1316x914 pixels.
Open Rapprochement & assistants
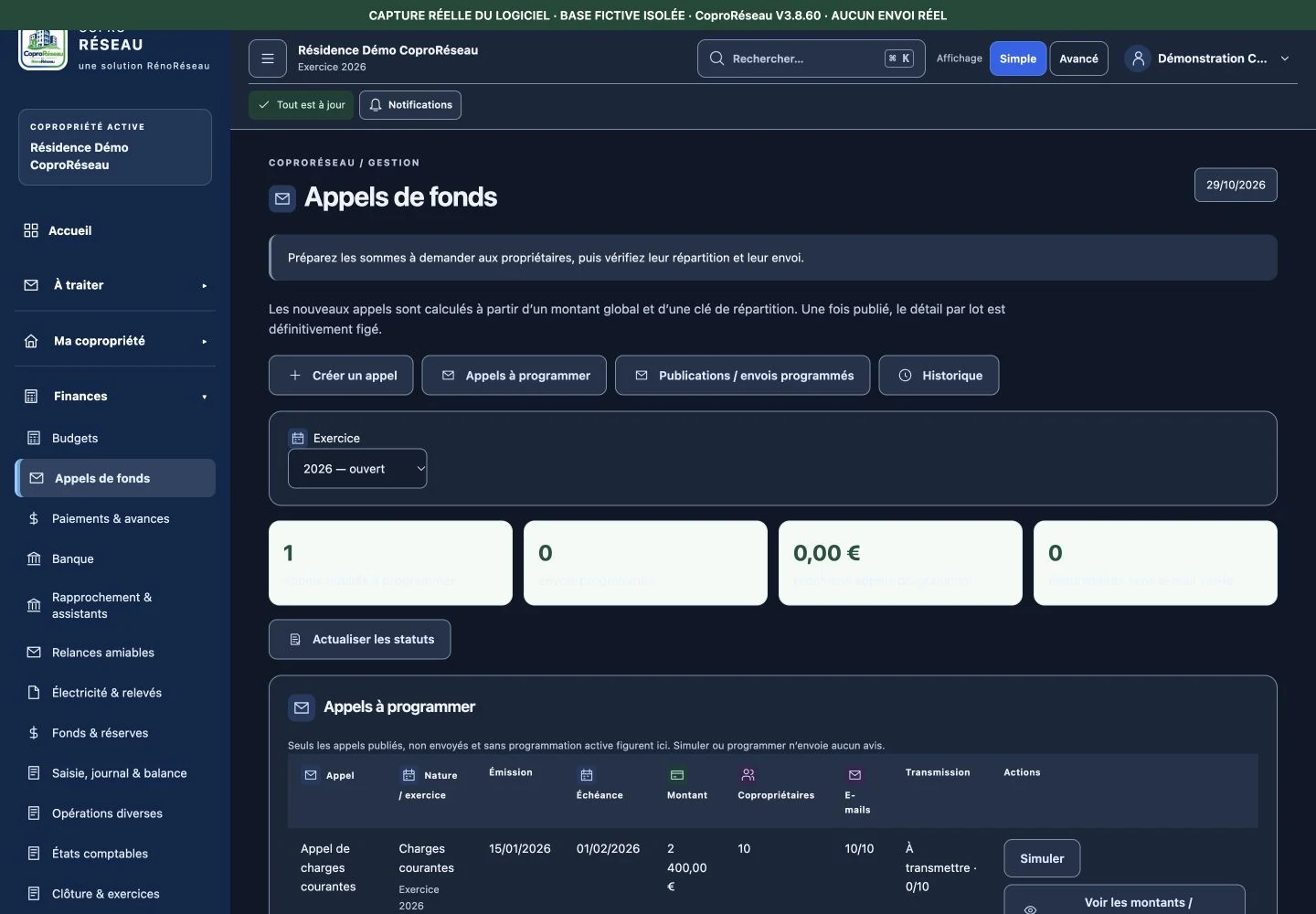pyautogui.click(x=115, y=605)
